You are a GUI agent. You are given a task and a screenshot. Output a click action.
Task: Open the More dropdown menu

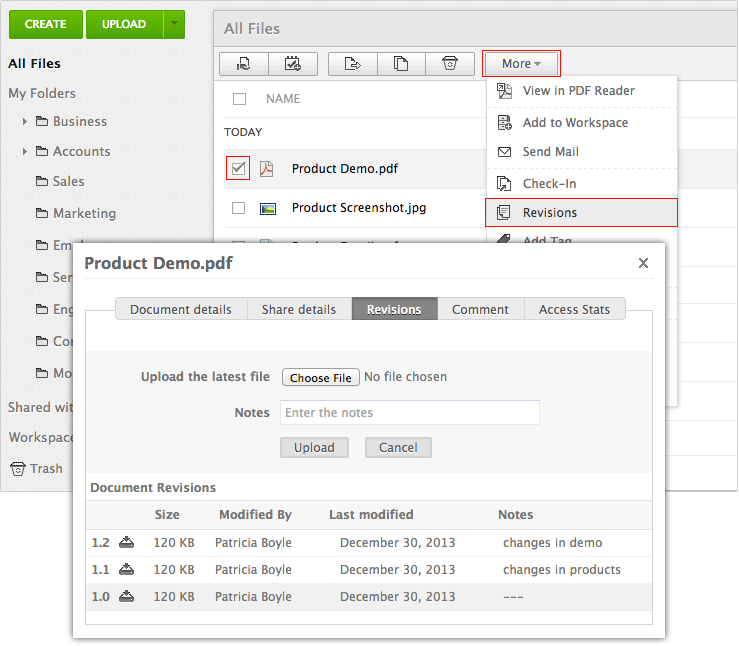click(x=520, y=64)
